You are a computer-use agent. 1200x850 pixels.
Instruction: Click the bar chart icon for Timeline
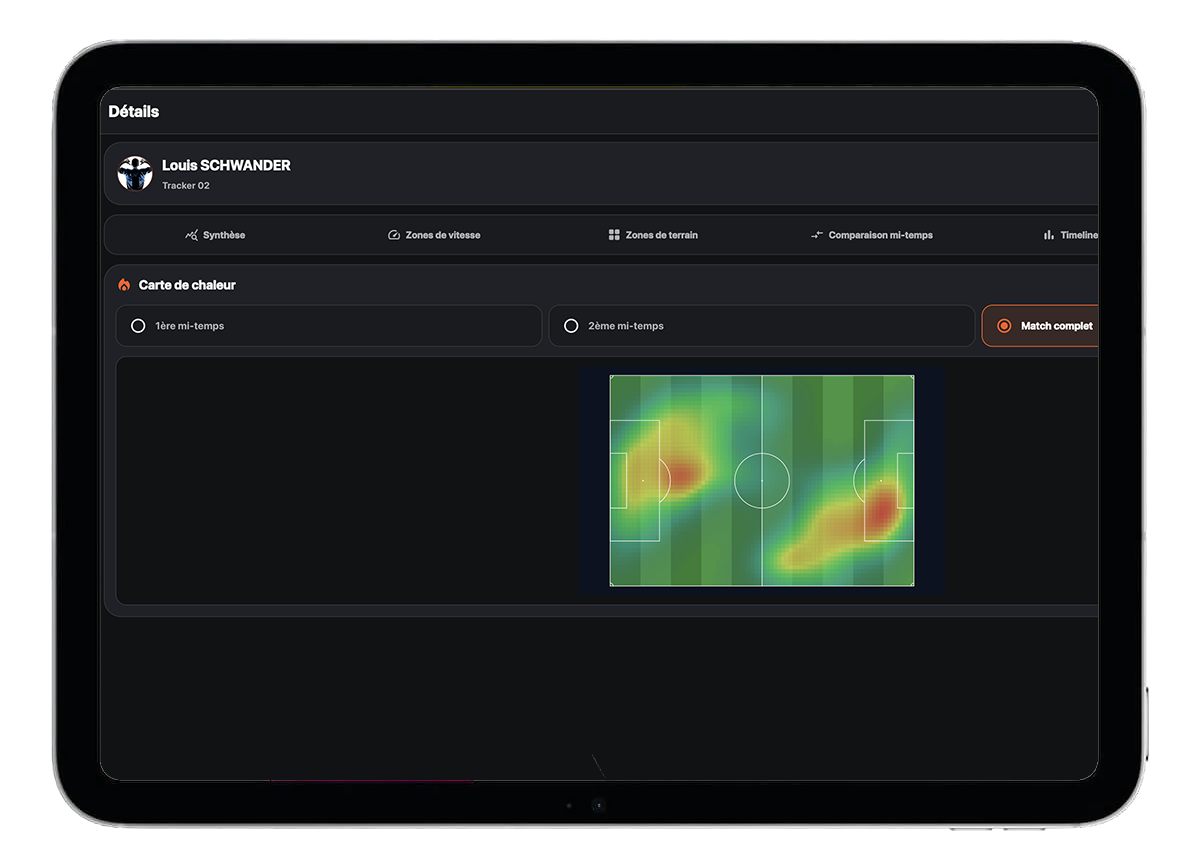pyautogui.click(x=1049, y=235)
